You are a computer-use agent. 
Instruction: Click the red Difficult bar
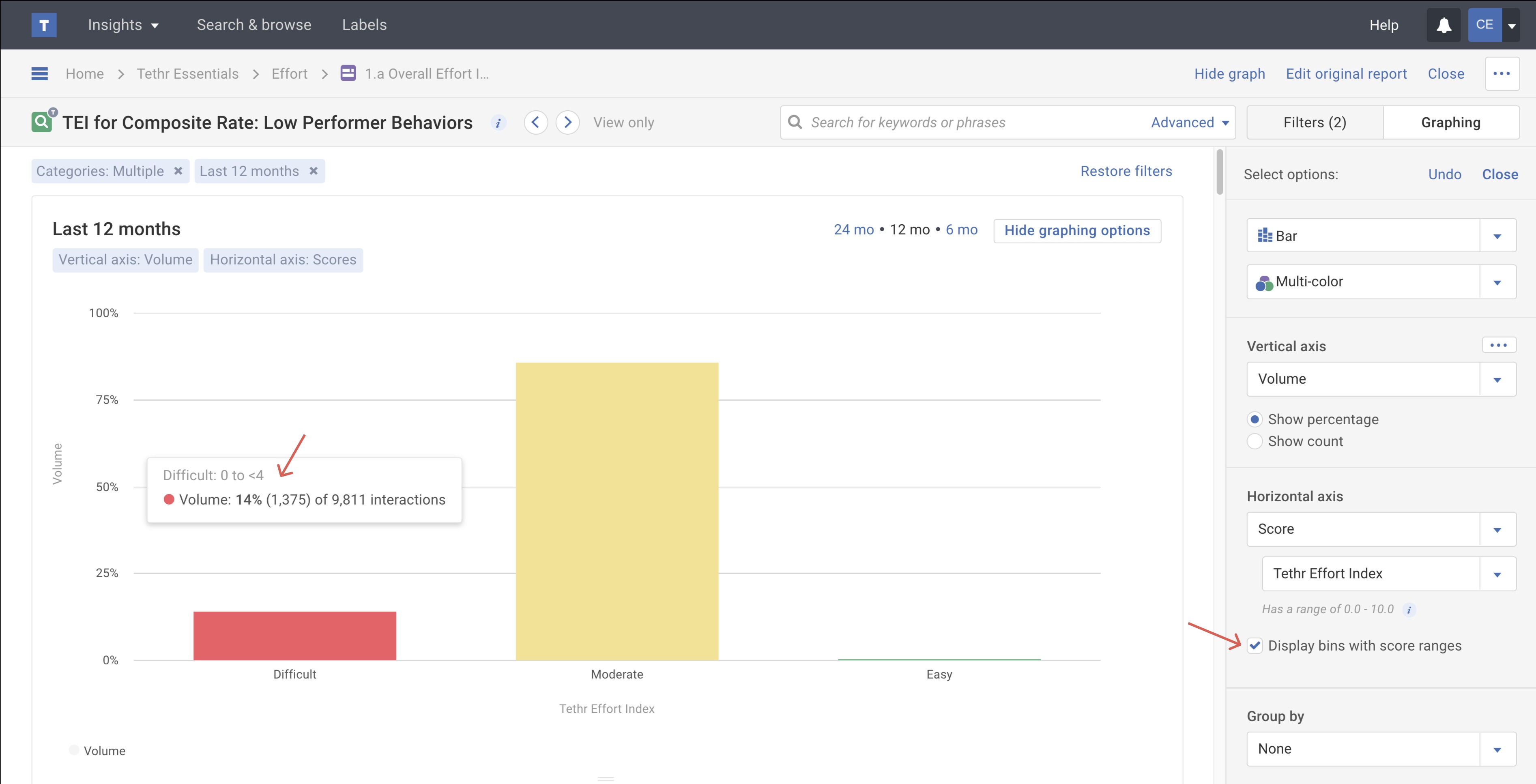click(x=294, y=636)
